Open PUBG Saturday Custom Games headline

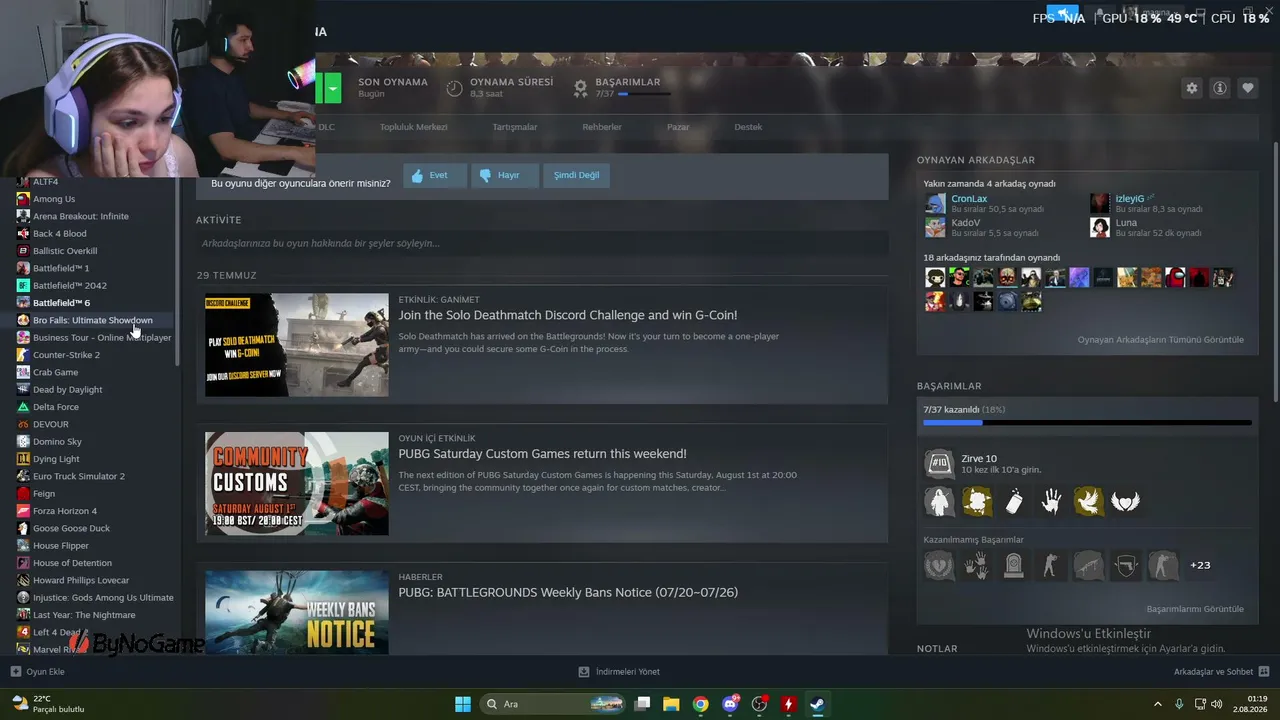pyautogui.click(x=543, y=454)
